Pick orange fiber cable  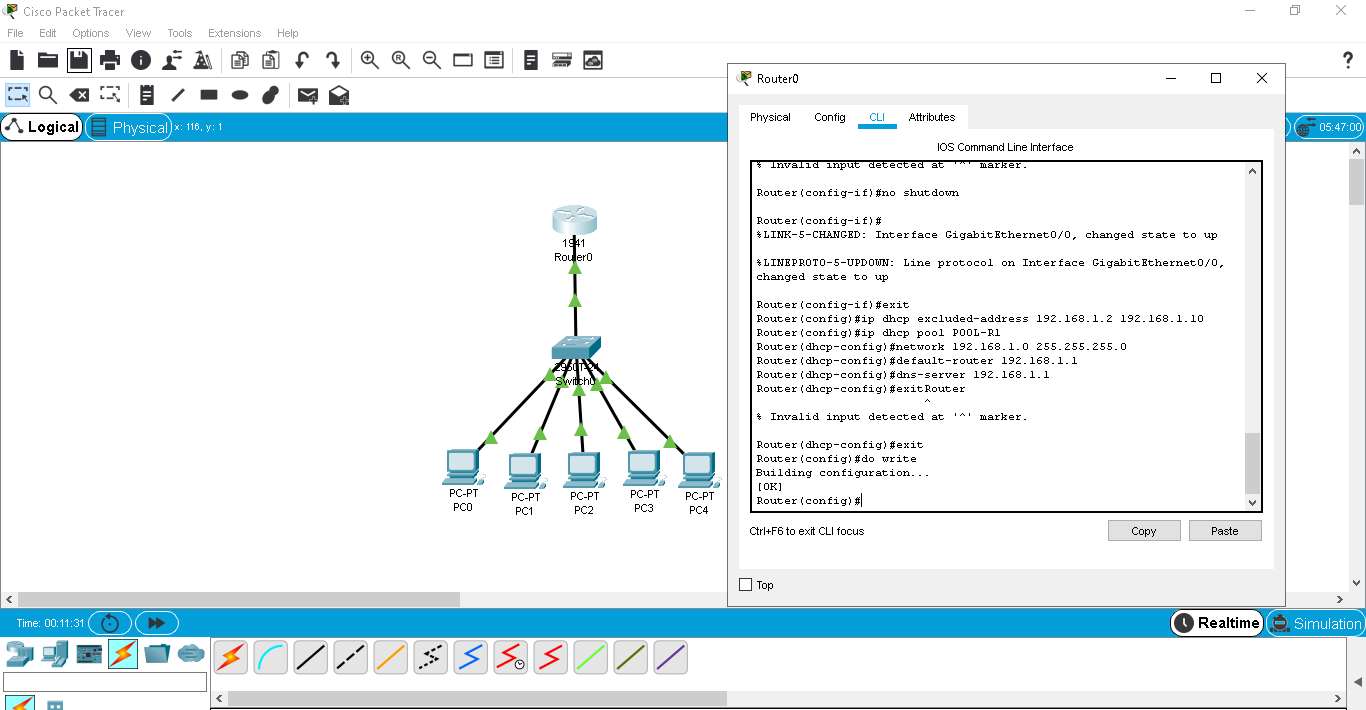pyautogui.click(x=391, y=657)
